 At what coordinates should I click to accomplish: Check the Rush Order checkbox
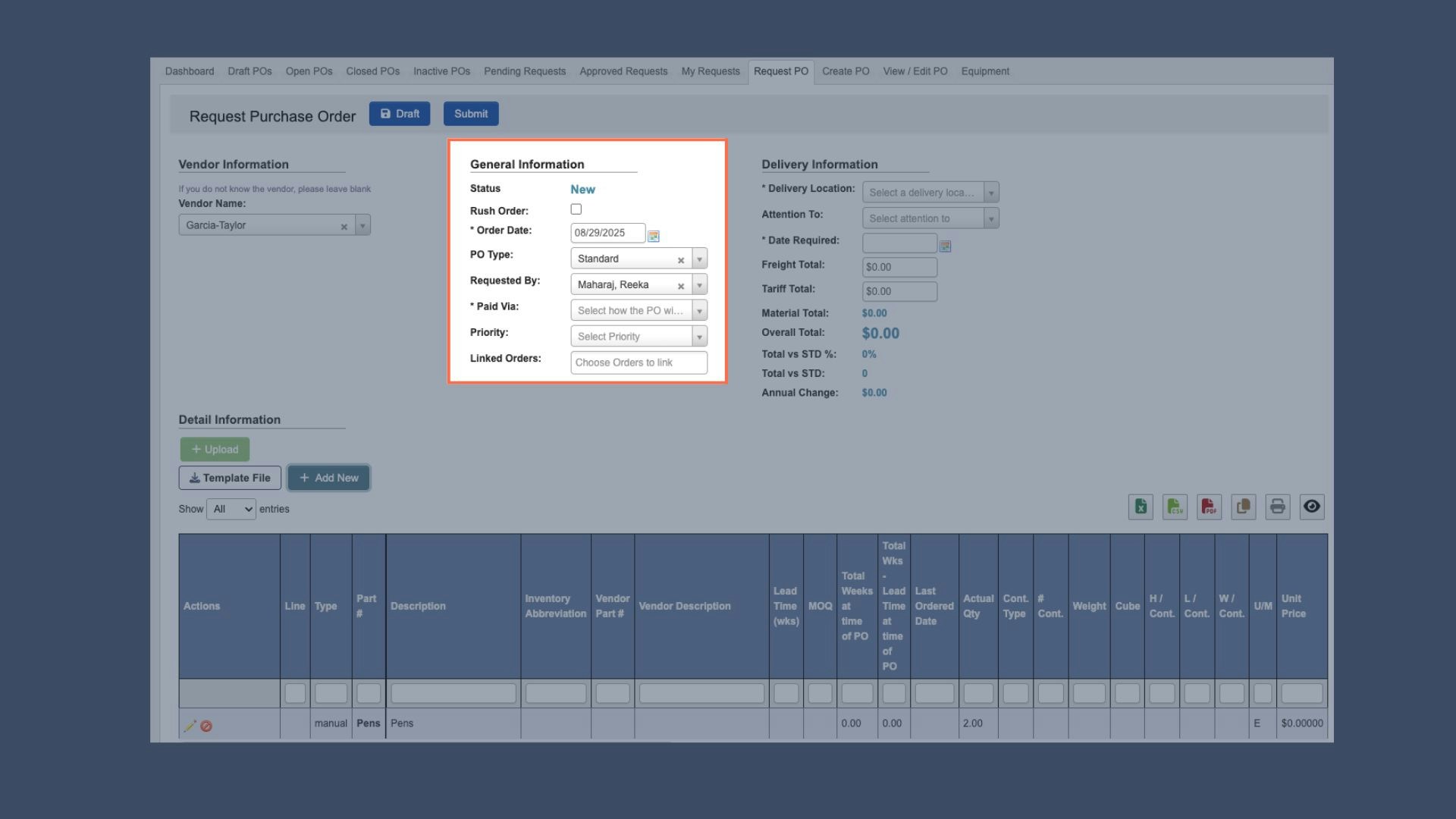(x=576, y=209)
